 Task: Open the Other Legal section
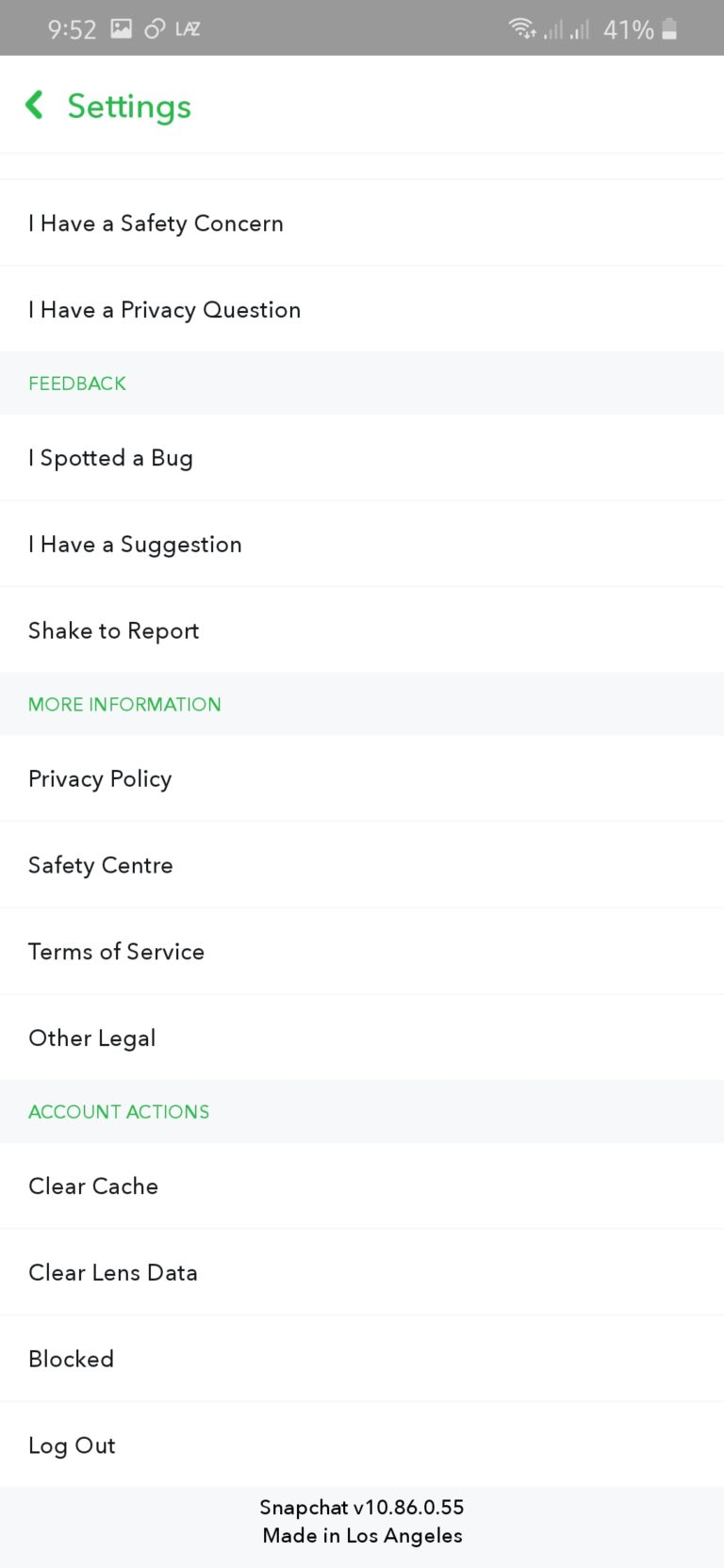pos(91,1037)
